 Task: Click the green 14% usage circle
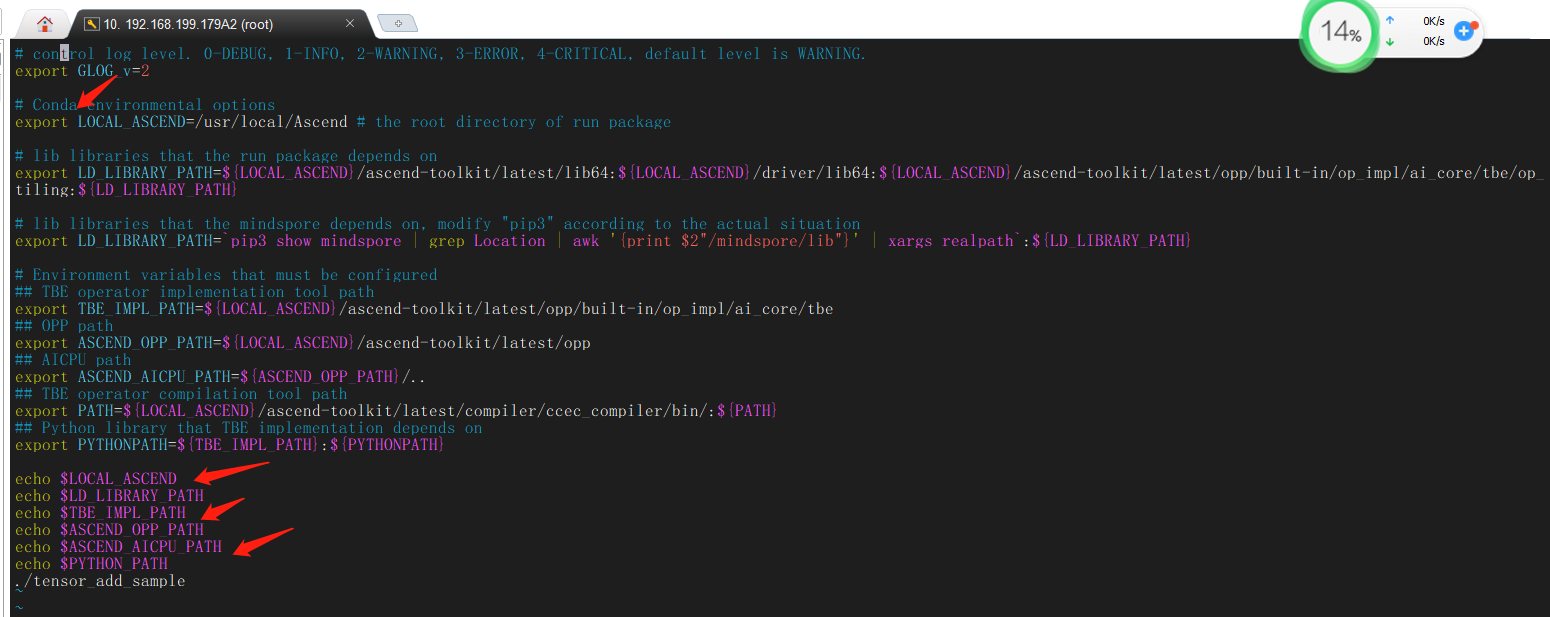[x=1340, y=32]
